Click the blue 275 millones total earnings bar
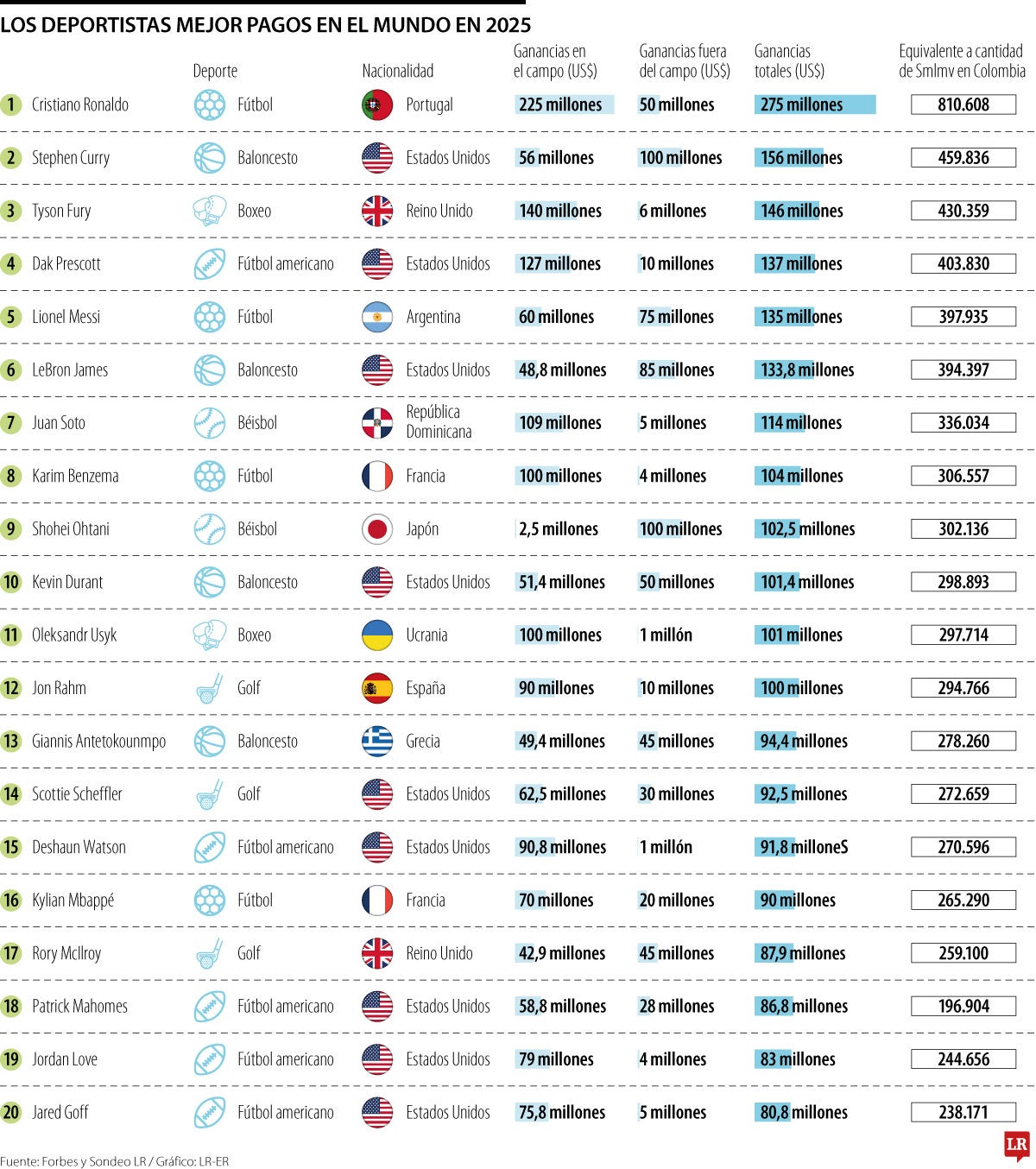1036x1169 pixels. click(x=815, y=105)
